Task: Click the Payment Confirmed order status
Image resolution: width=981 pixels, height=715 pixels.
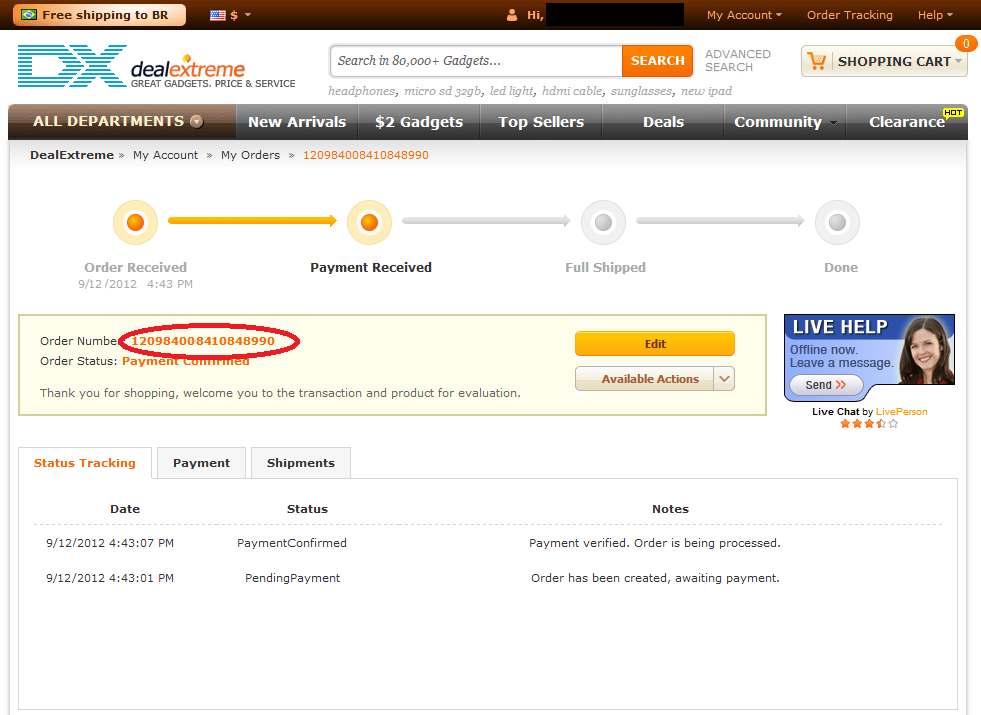Action: [186, 361]
